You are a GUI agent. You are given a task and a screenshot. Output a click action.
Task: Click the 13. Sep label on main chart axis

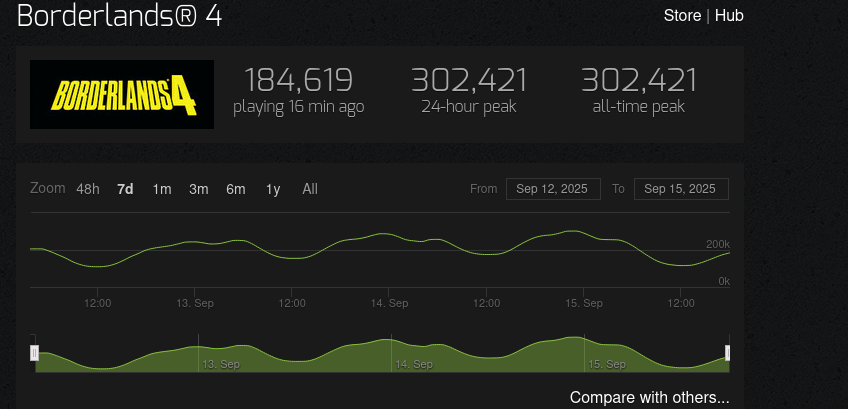(195, 304)
